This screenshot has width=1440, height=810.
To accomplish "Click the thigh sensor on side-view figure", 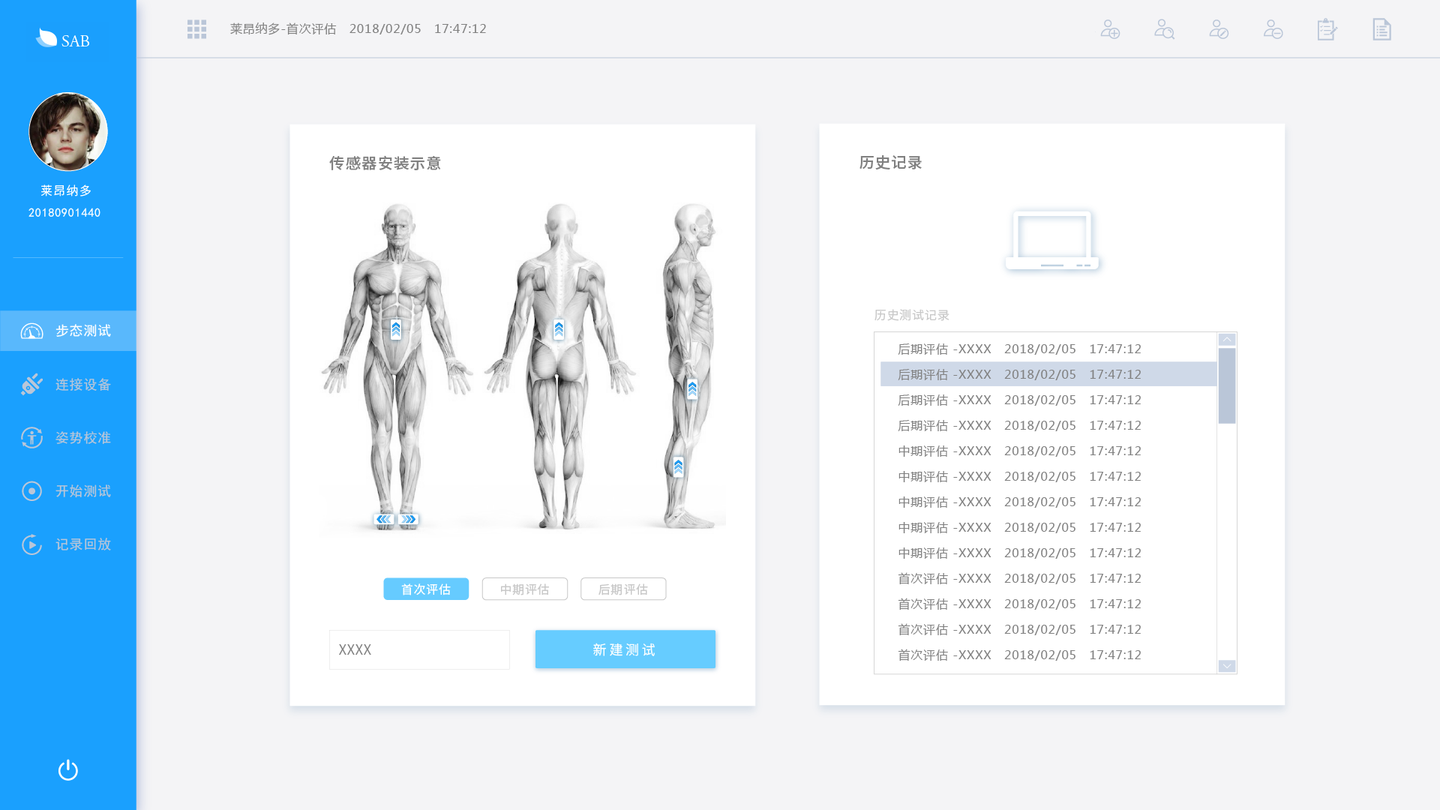I will click(692, 388).
